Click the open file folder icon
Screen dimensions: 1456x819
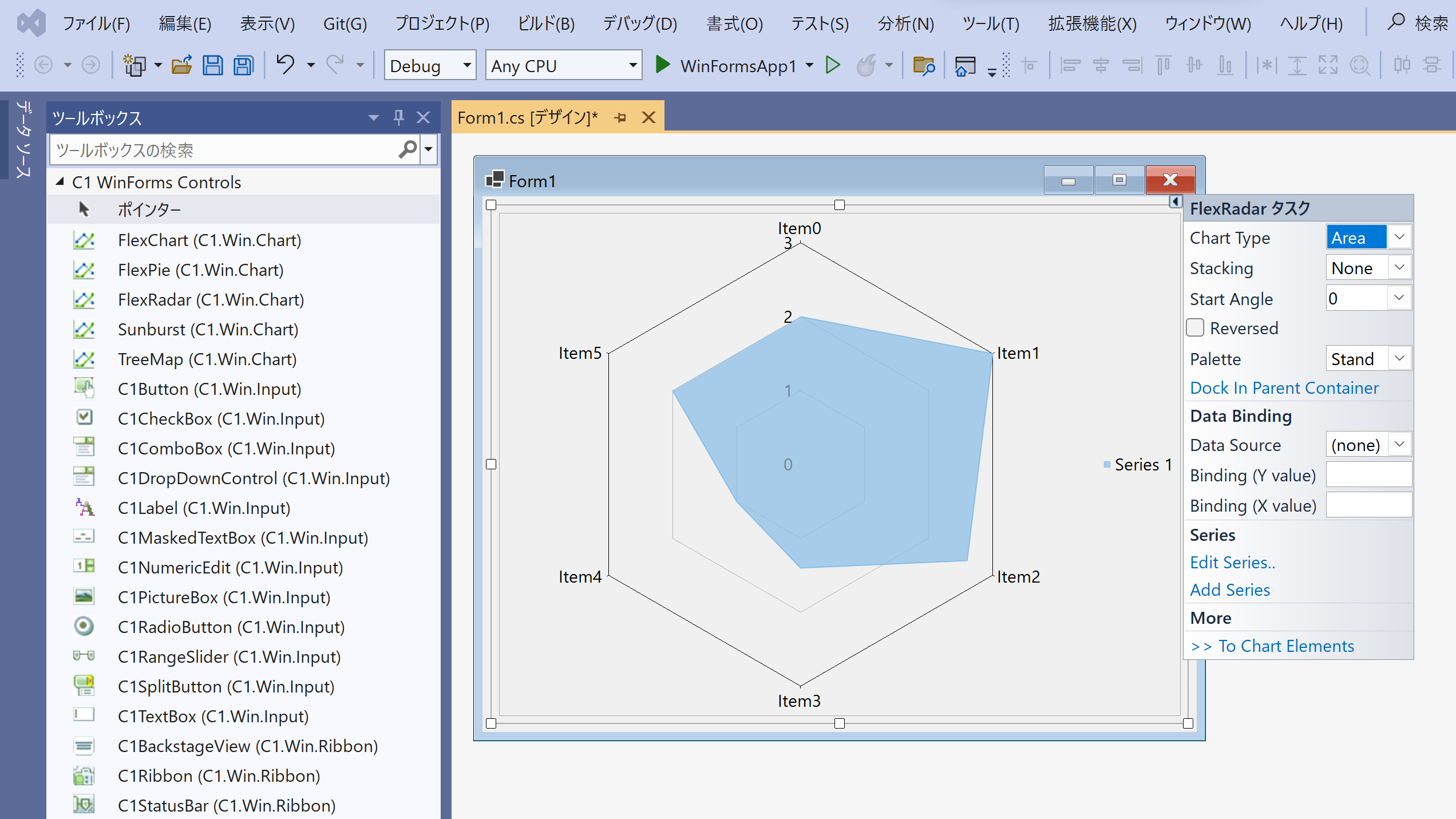tap(182, 65)
